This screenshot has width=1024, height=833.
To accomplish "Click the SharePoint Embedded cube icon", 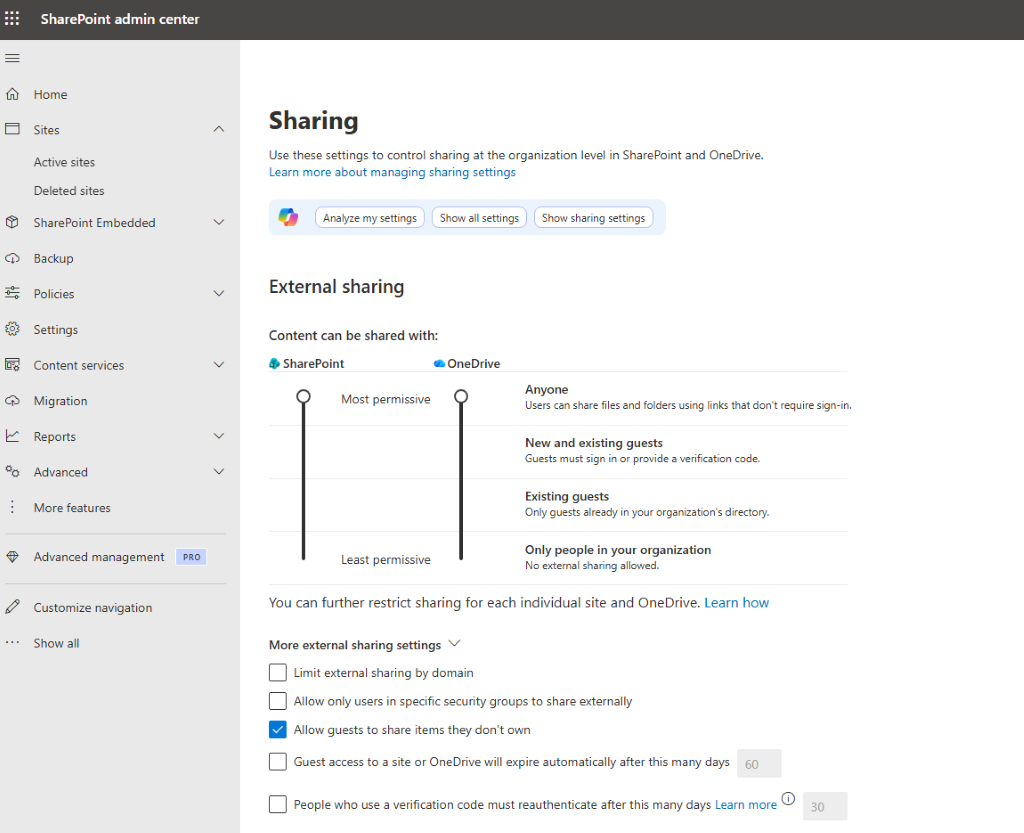I will pos(12,222).
